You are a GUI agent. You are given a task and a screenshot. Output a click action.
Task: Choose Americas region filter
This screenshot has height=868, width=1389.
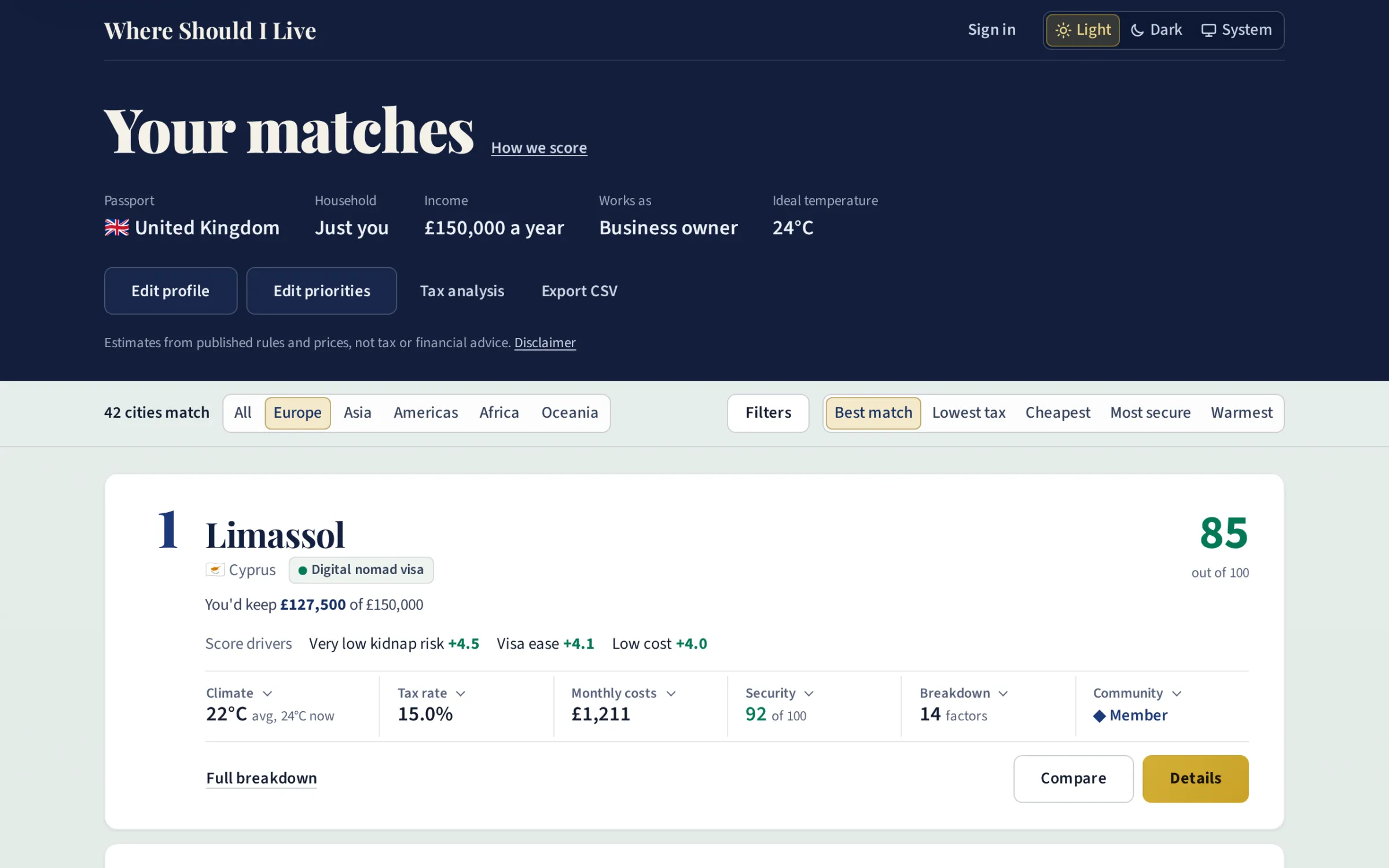(426, 413)
